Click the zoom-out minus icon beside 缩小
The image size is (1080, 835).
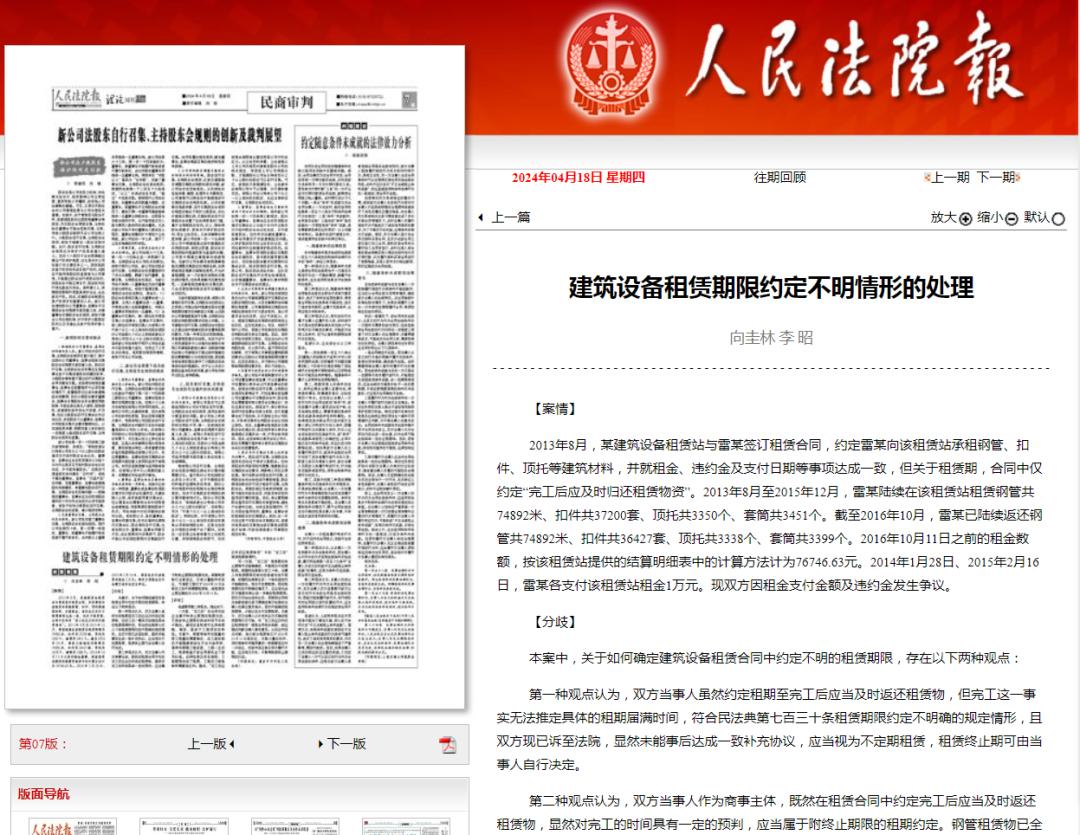(x=1011, y=219)
